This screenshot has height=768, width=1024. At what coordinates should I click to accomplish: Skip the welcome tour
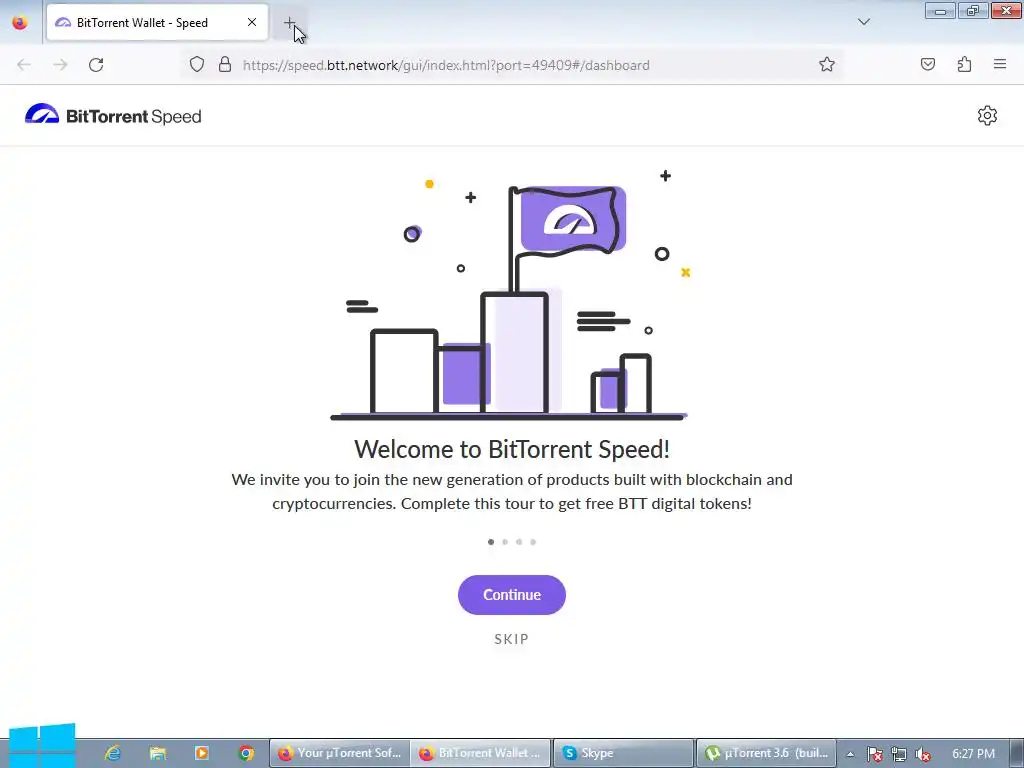511,639
